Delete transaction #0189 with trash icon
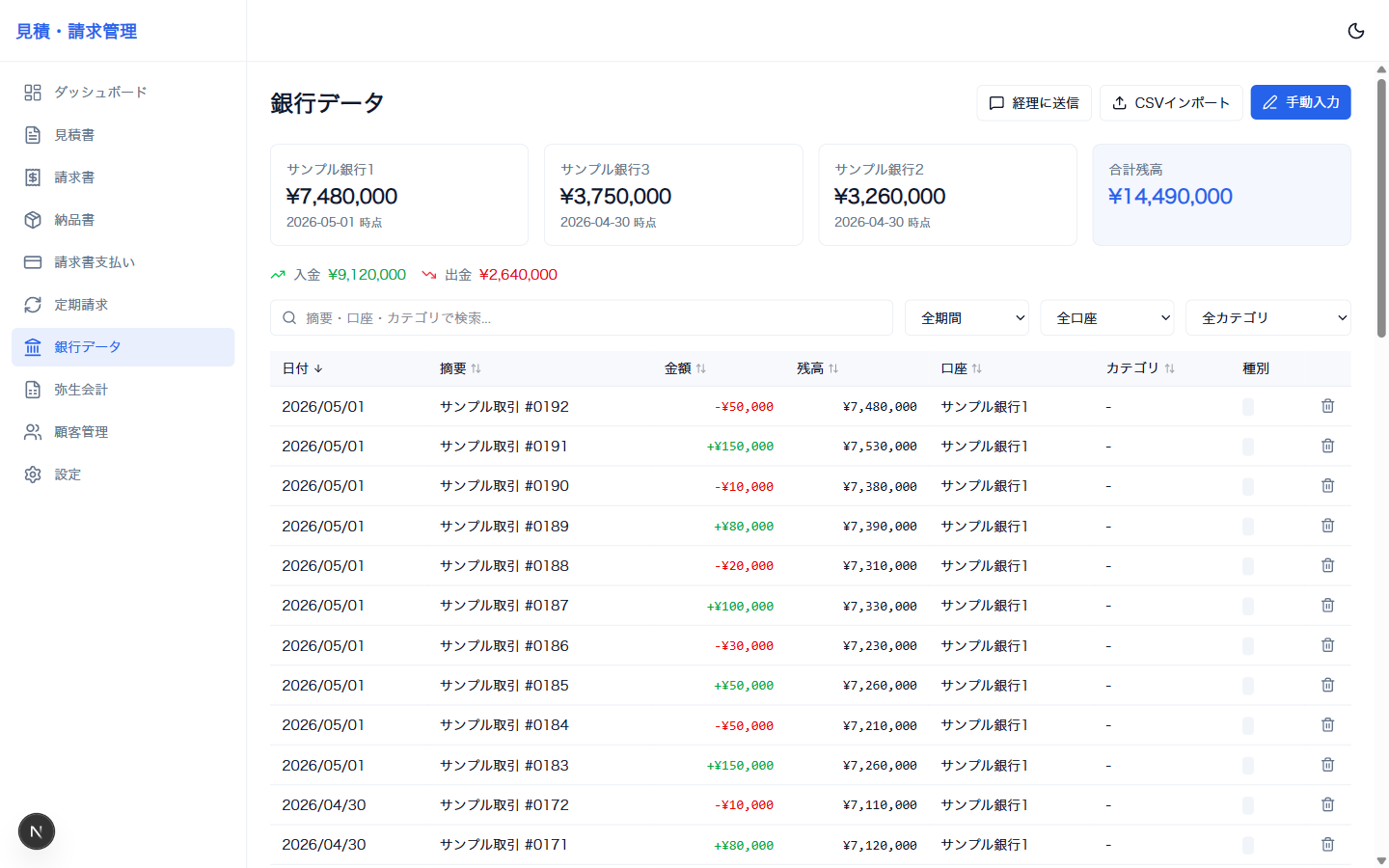 pos(1327,526)
